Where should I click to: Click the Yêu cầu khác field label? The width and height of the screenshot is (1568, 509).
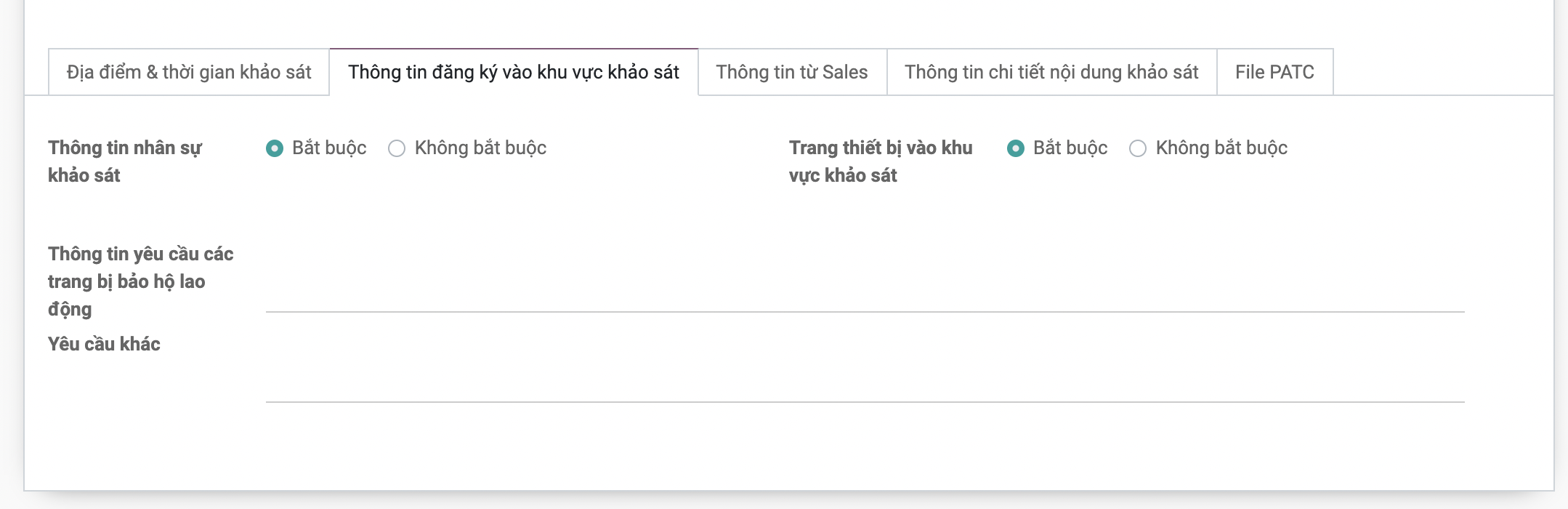pos(104,344)
